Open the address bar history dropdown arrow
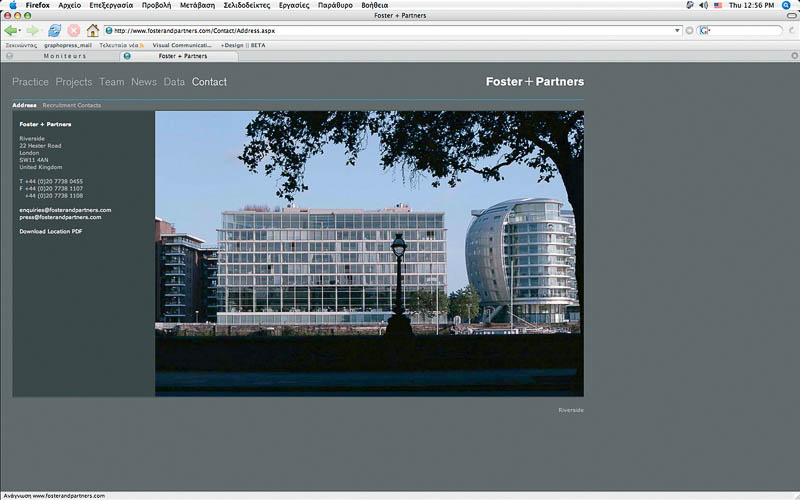This screenshot has width=800, height=500. [x=677, y=31]
